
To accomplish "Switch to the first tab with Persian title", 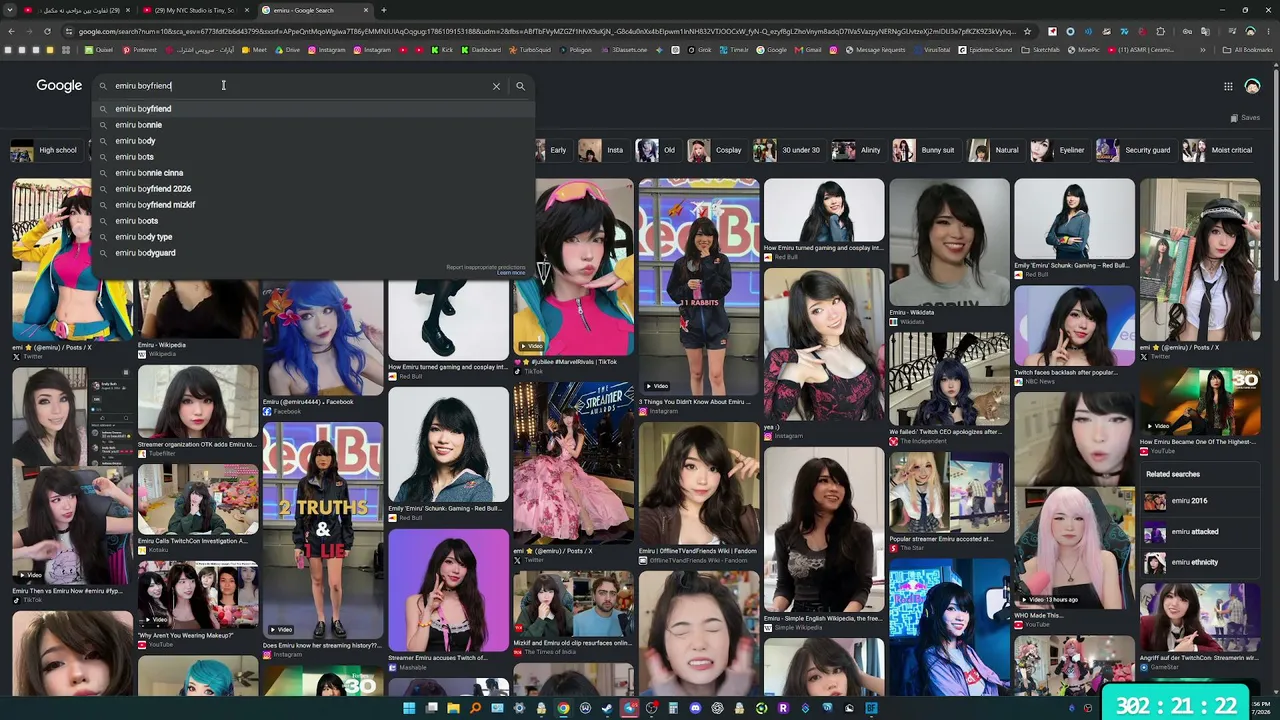I will pyautogui.click(x=76, y=10).
